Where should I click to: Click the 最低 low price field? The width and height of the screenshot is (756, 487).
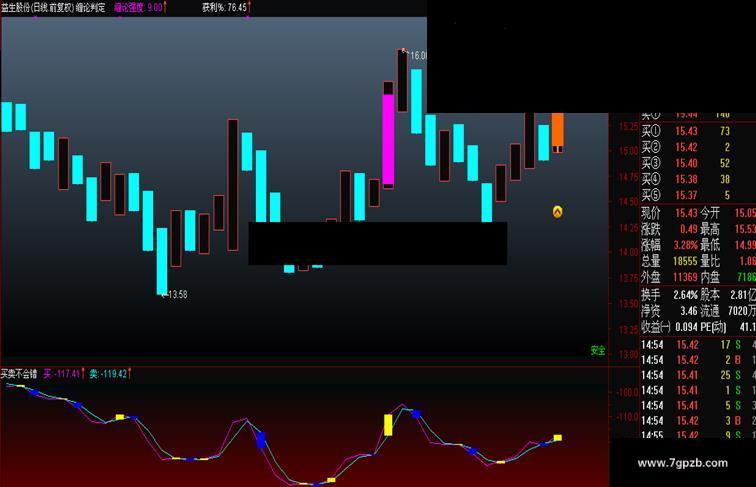(x=728, y=245)
